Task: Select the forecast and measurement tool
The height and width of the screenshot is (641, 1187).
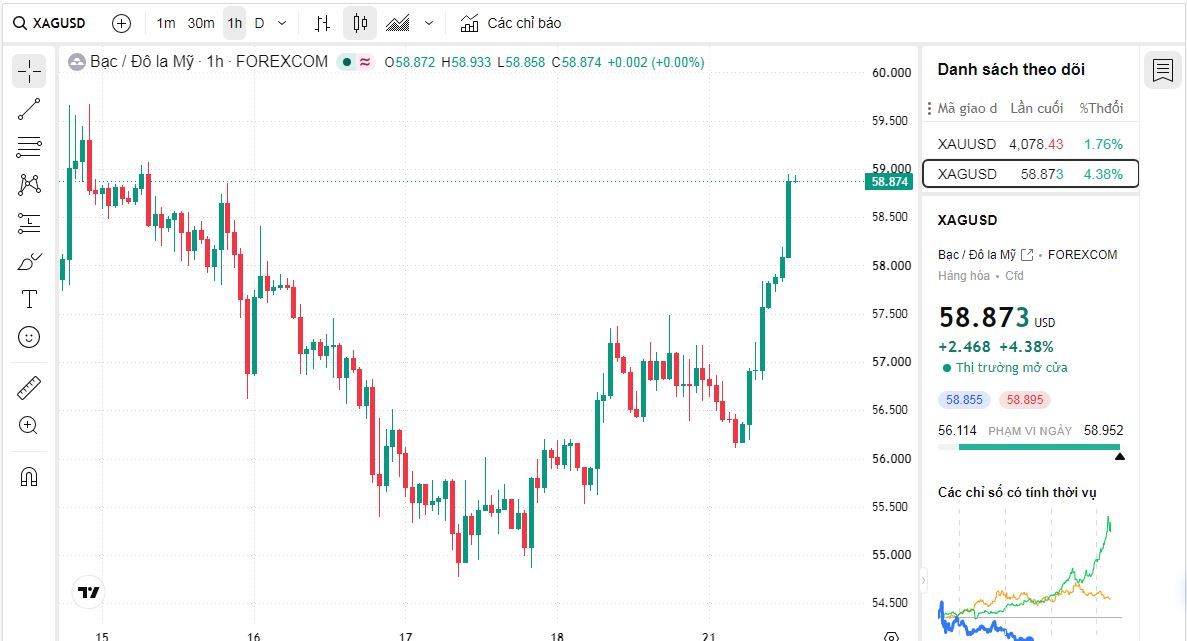Action: pyautogui.click(x=29, y=222)
